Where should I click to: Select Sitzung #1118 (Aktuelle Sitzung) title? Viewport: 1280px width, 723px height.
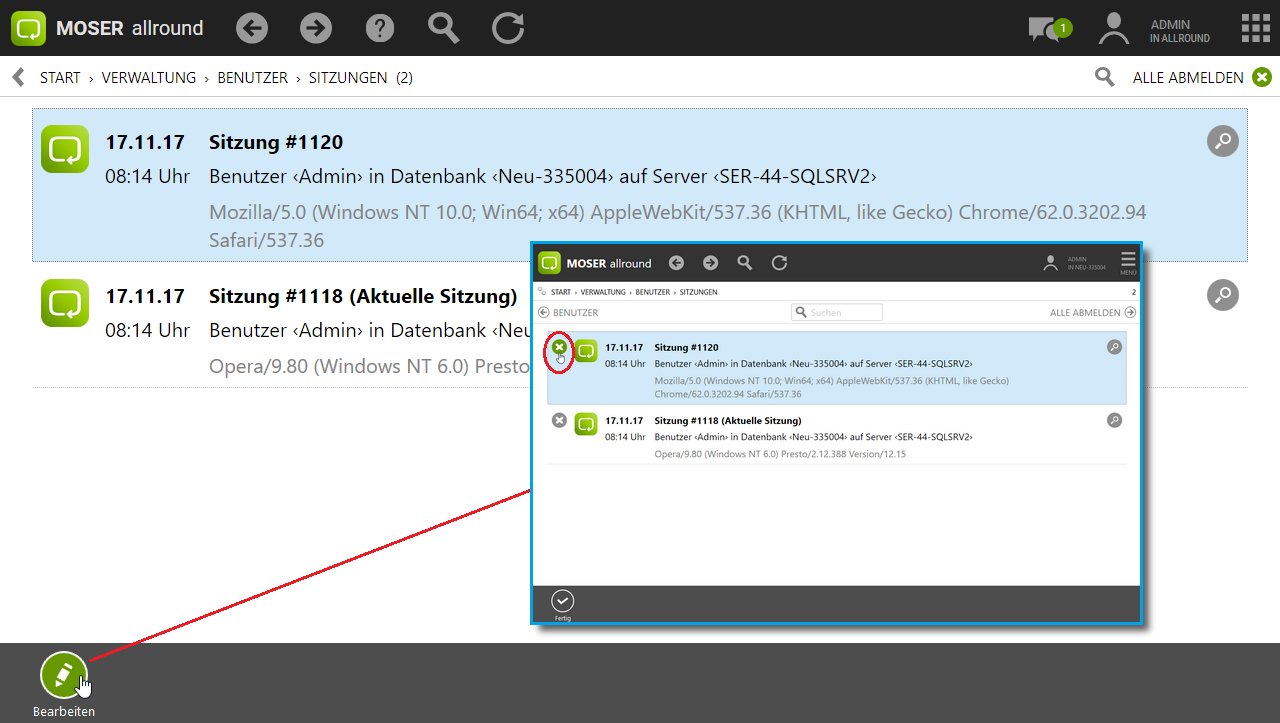tap(363, 296)
